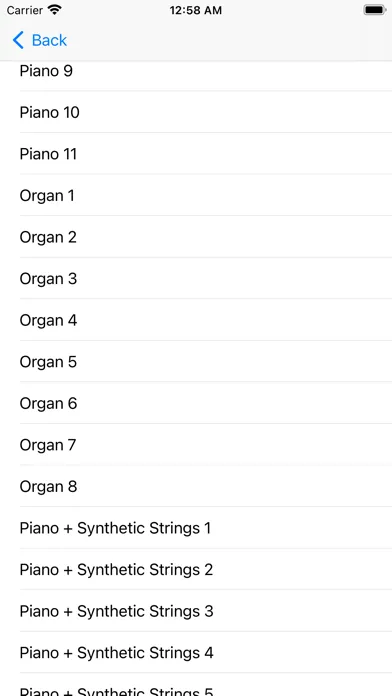Select Piano 11 instrument
Viewport: 392px width, 696px height.
coord(196,154)
